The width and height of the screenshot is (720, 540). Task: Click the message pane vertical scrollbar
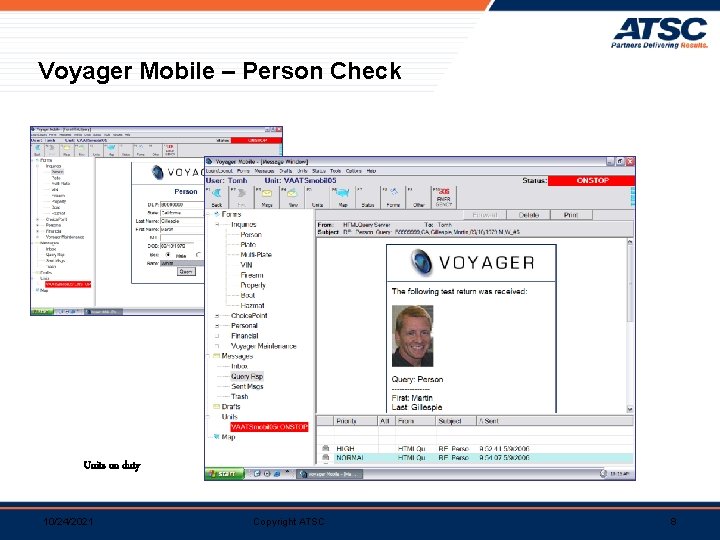pos(630,325)
